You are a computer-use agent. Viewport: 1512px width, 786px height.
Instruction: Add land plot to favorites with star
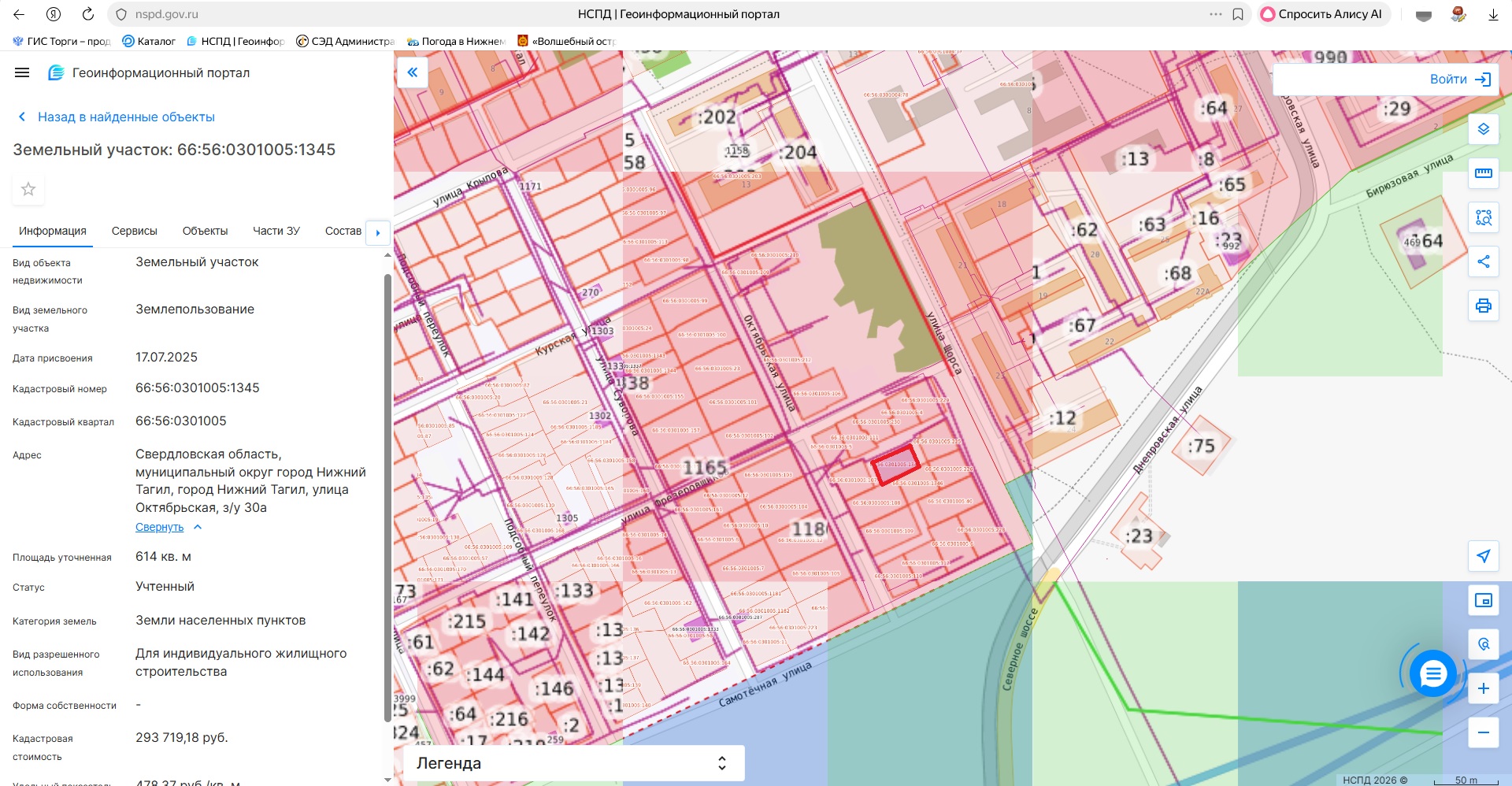coord(28,189)
